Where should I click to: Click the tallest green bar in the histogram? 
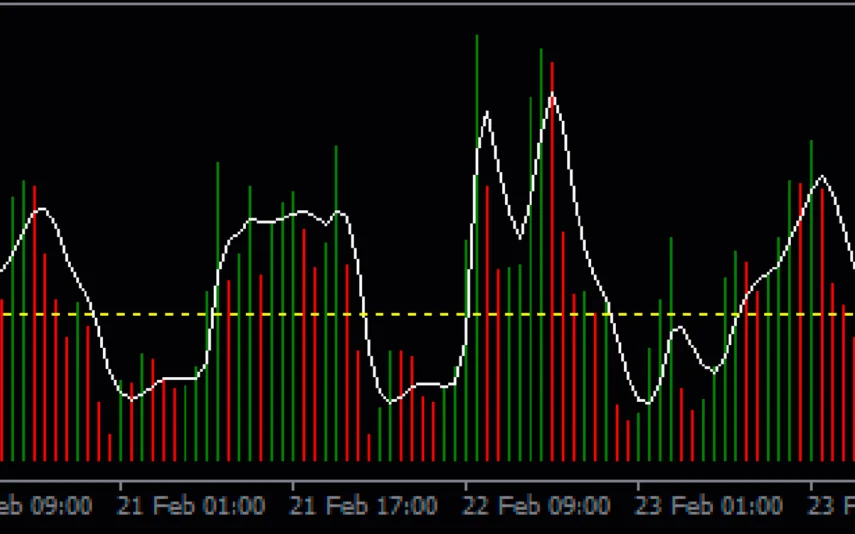476,250
